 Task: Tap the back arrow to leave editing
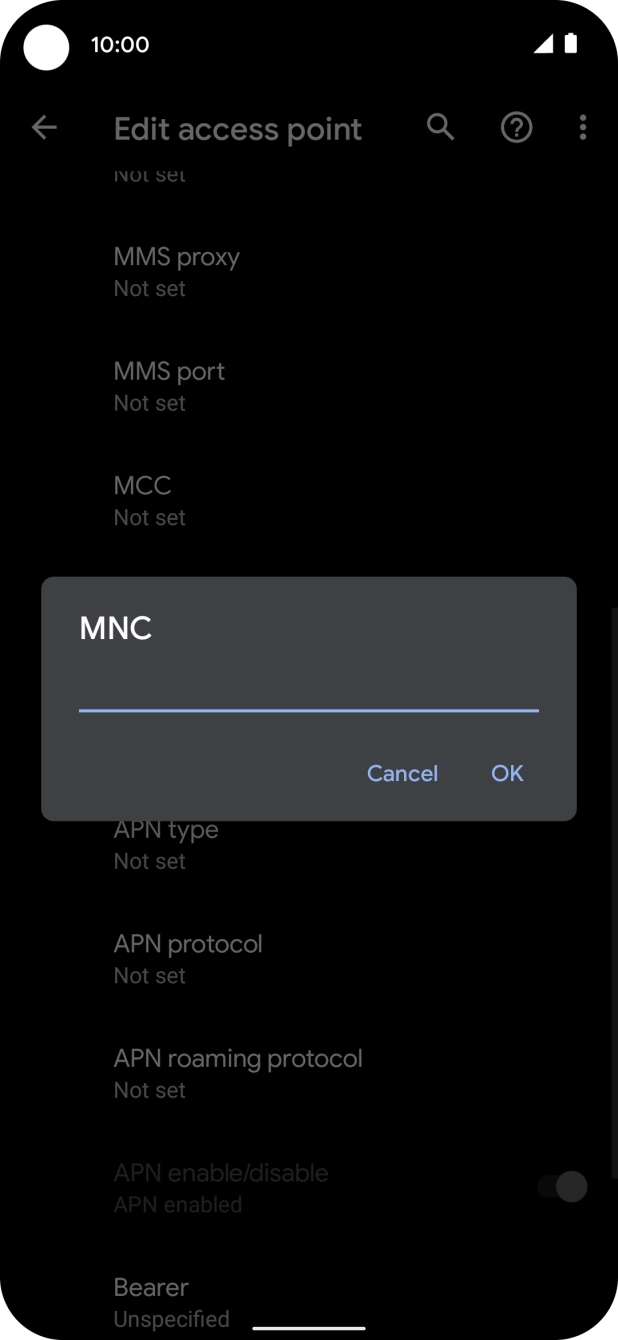tap(44, 127)
